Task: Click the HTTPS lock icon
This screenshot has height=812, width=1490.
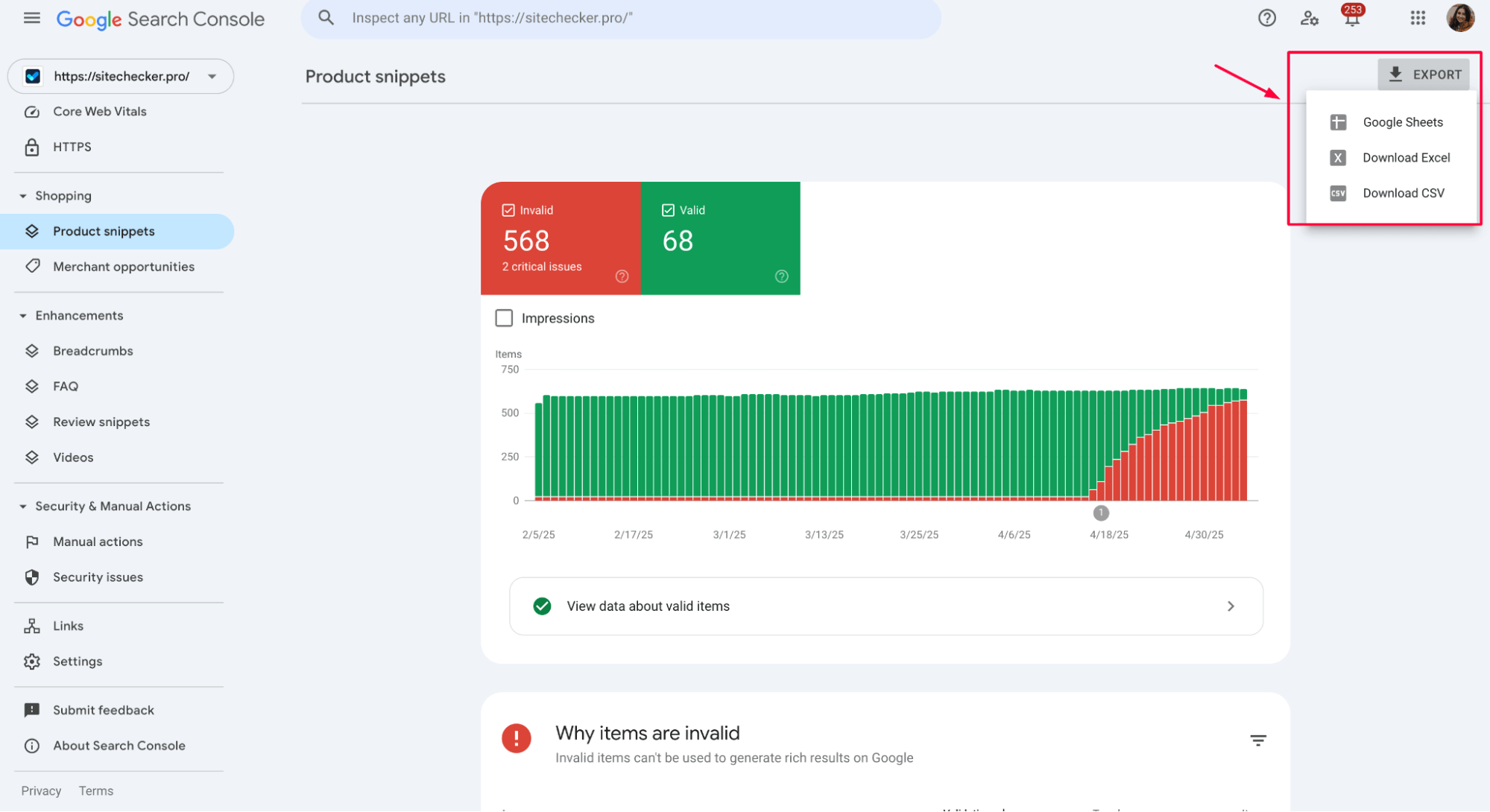Action: [32, 147]
